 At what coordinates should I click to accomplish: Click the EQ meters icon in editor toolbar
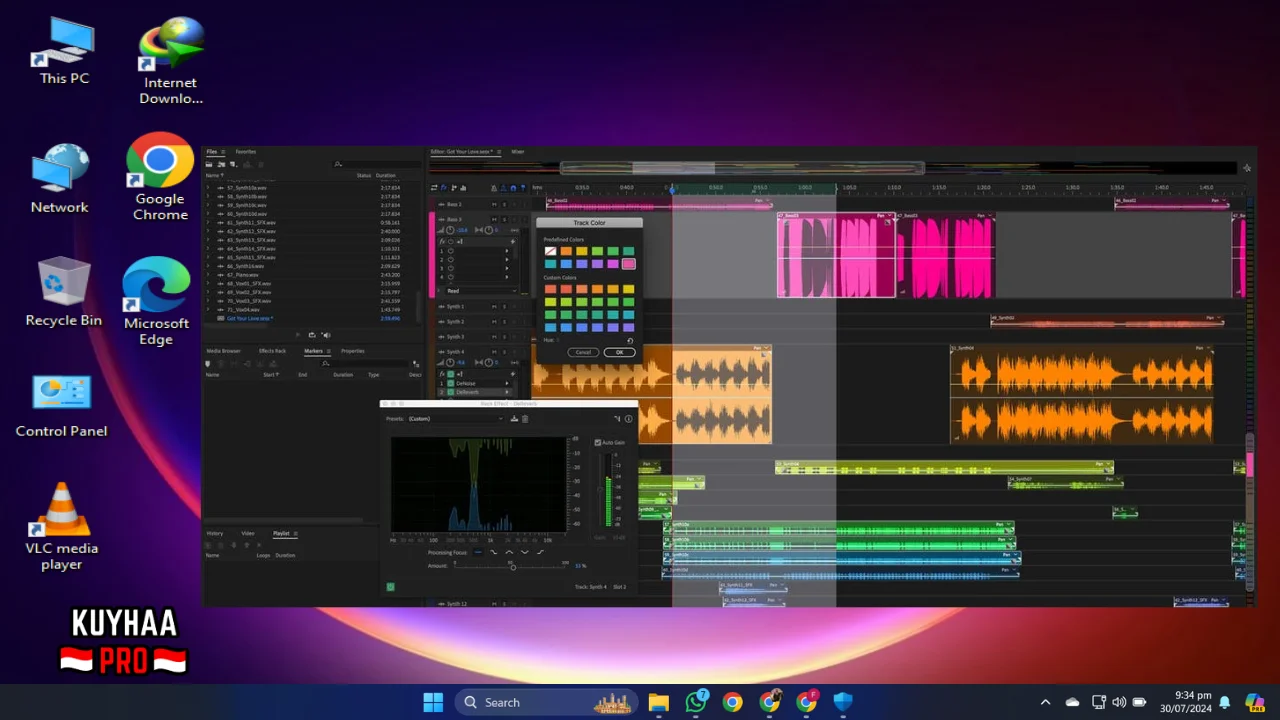463,188
